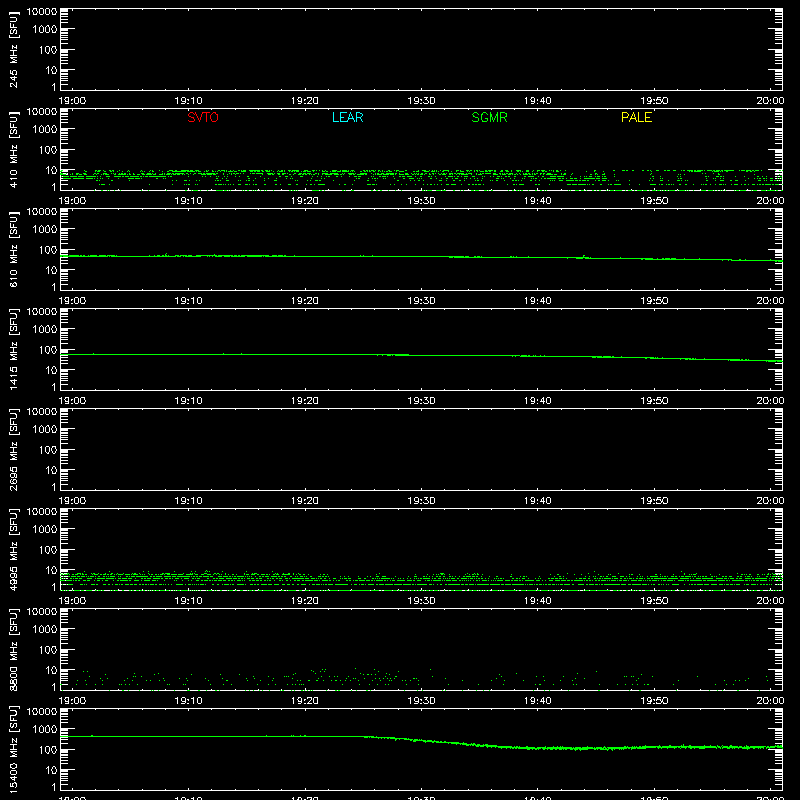The height and width of the screenshot is (800, 800).
Task: Click the 1000 tick of the 410 MHz panel
Action: pos(45,130)
